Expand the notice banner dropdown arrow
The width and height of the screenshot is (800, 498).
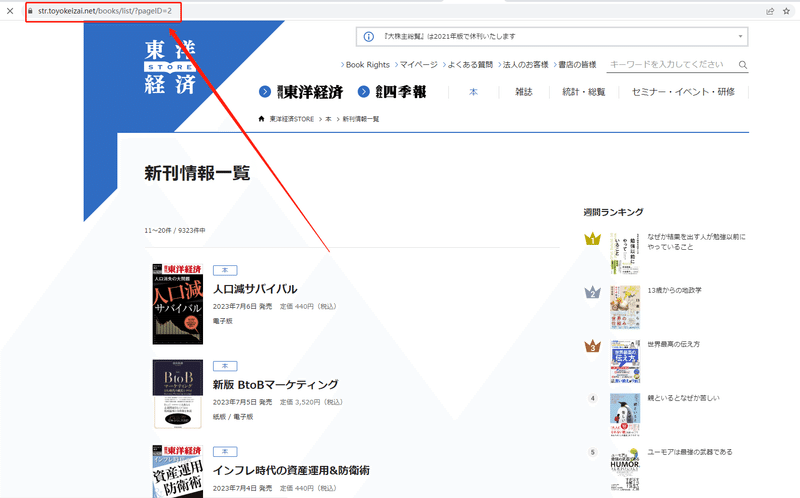(x=740, y=37)
